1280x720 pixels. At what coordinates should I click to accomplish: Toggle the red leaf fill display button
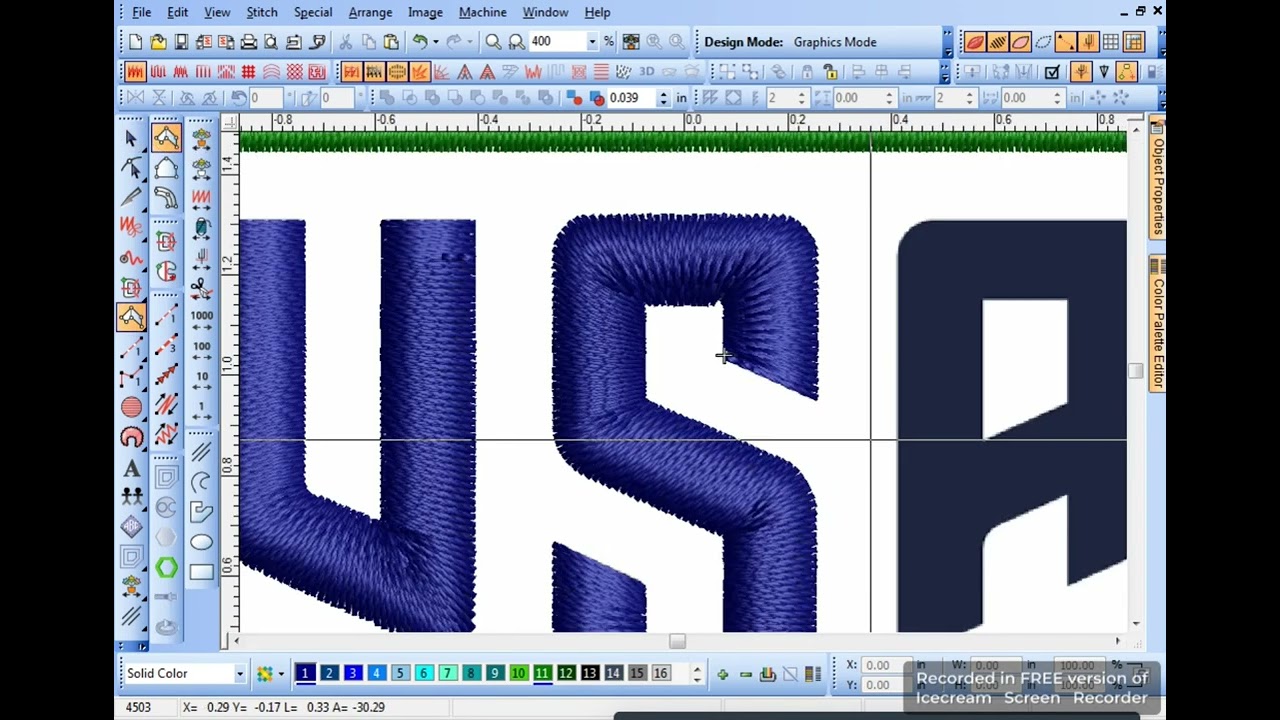pos(974,42)
